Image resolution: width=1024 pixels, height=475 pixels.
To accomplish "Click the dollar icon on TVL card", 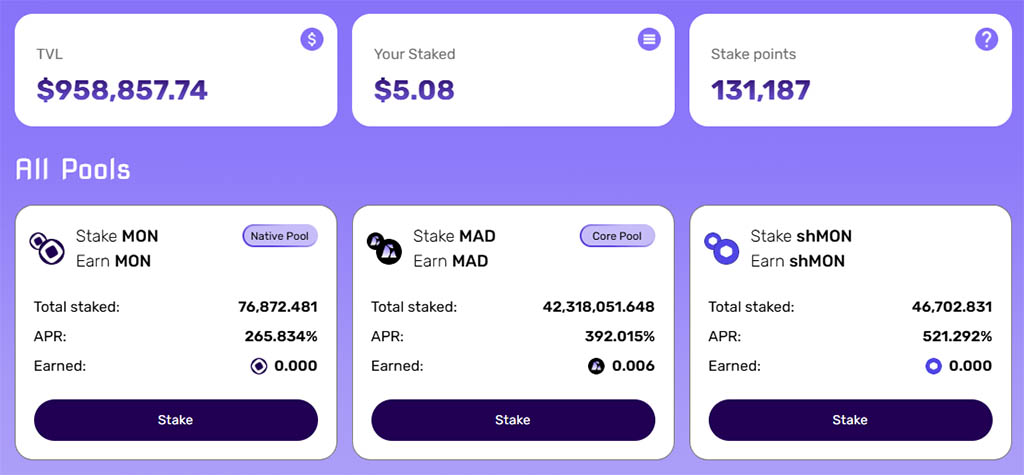I will pyautogui.click(x=312, y=40).
